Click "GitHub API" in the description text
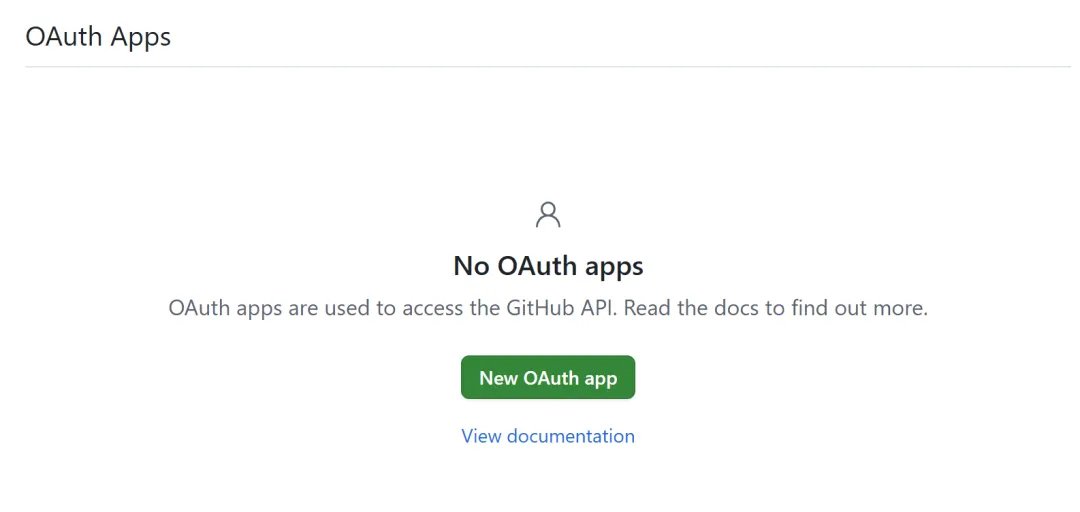The height and width of the screenshot is (512, 1080). pyautogui.click(x=557, y=308)
